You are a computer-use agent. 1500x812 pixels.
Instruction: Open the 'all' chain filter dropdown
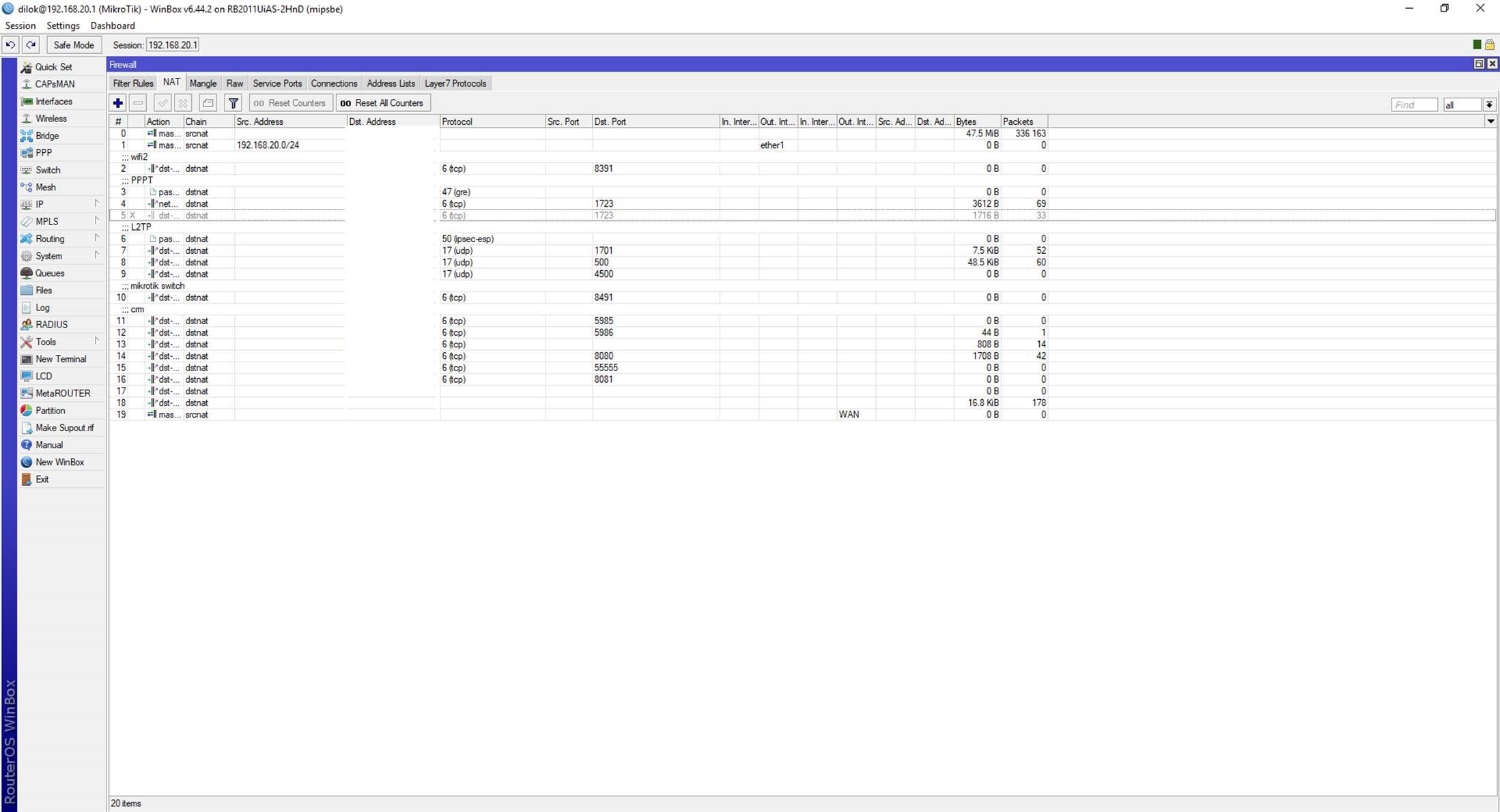(x=1489, y=104)
